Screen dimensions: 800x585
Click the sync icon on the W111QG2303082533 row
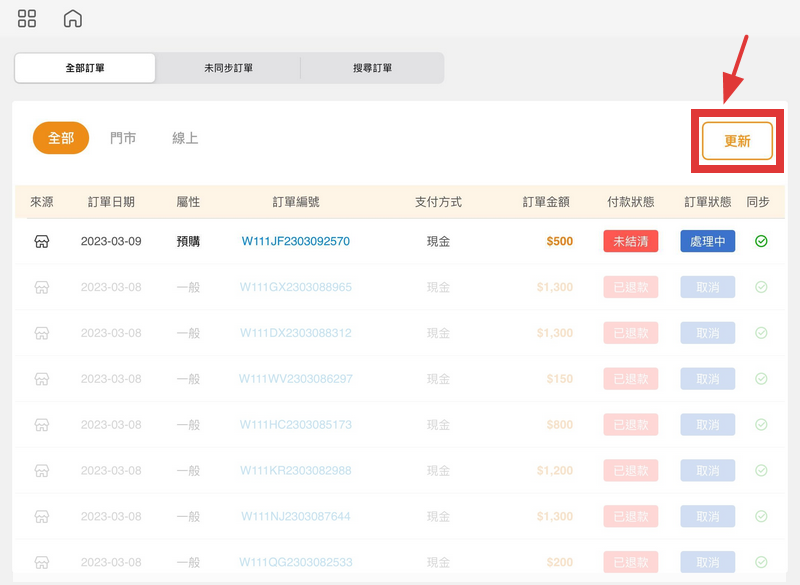761,562
